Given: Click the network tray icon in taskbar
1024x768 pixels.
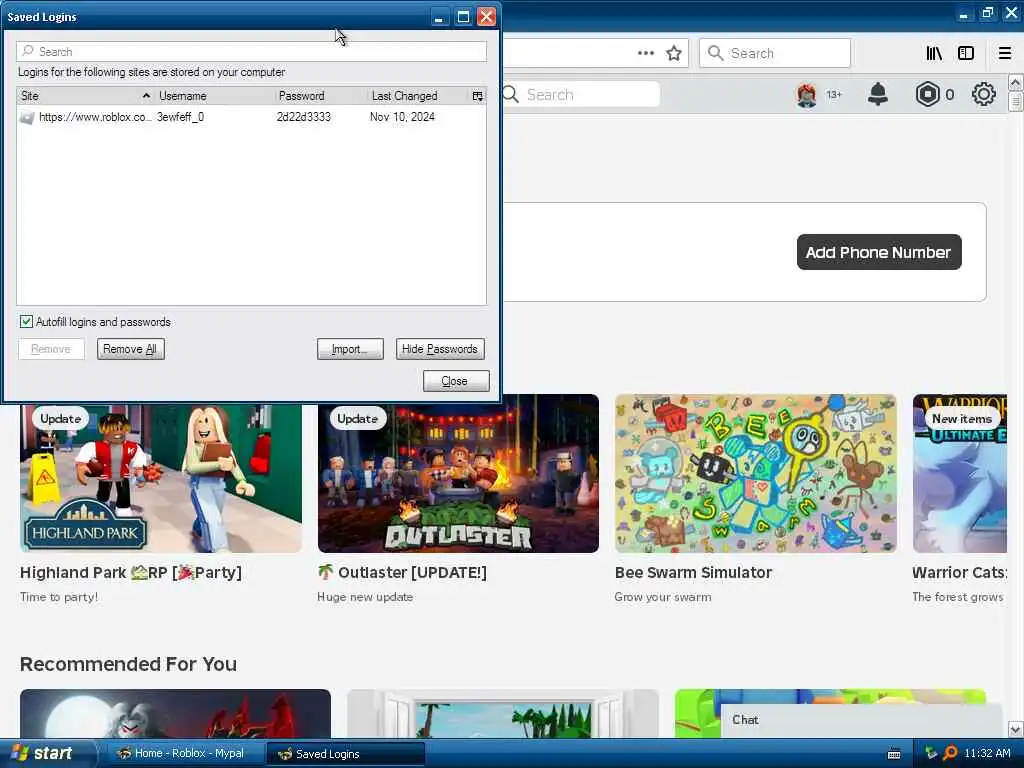Looking at the screenshot, I should click(x=931, y=754).
